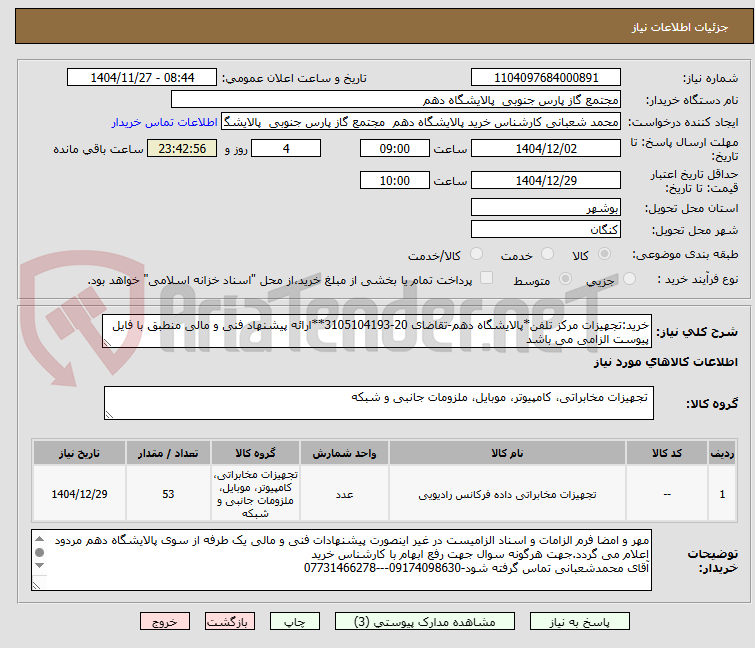The width and height of the screenshot is (755, 648).
Task: Select the جزیی purchase type radio
Action: click(629, 279)
